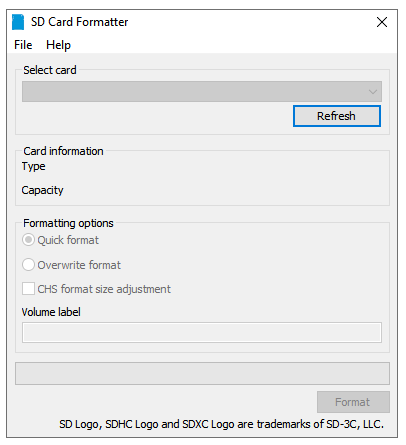Click the Select card combo box field
406x445 pixels.
(x=202, y=91)
